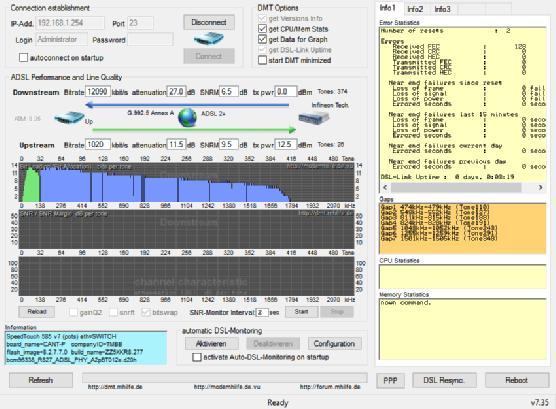Click the bit allocation per tone graph
This screenshot has height=409, width=556.
coord(187,182)
